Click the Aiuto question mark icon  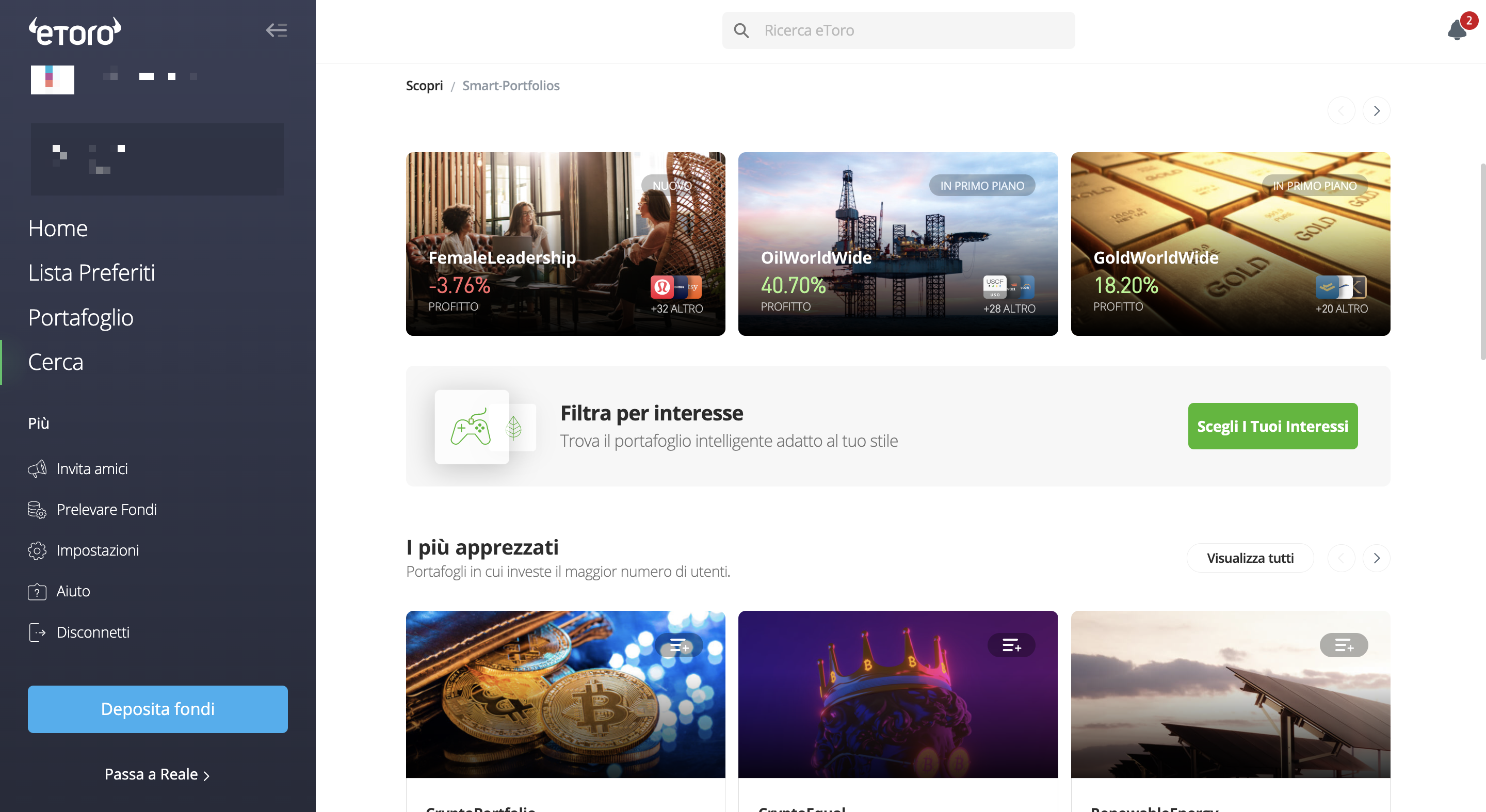[37, 592]
